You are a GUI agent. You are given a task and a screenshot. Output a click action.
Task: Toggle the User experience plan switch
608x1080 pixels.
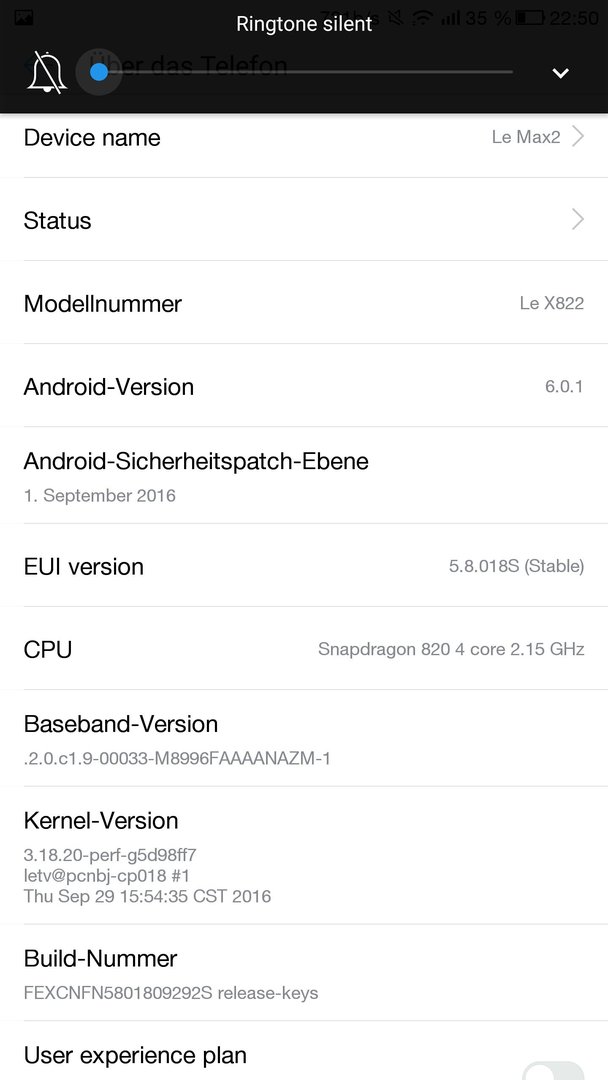[x=554, y=1071]
